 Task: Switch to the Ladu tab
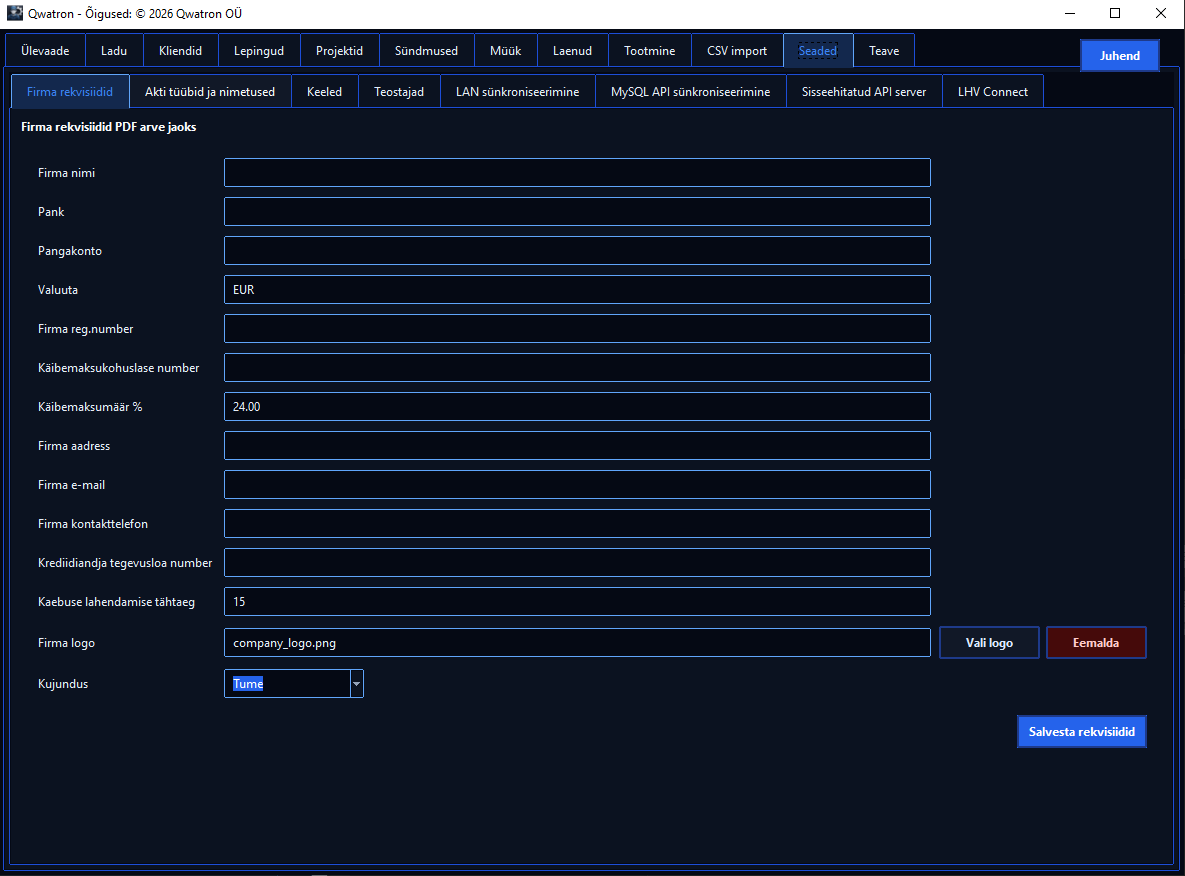tap(113, 51)
